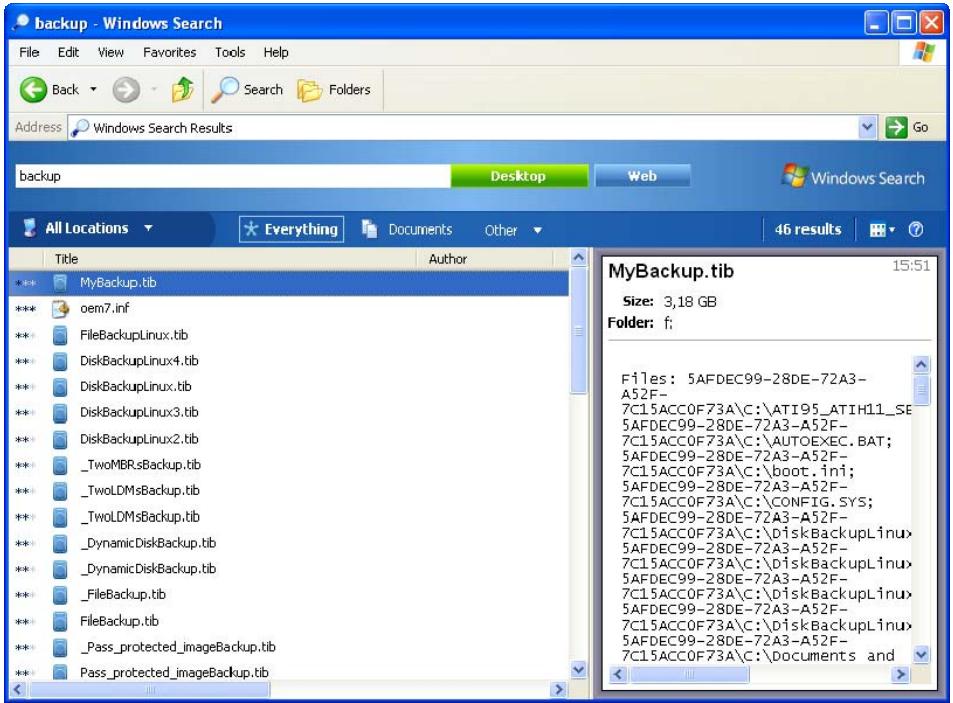Screen dimensions: 953x703
Task: Select the Everything filter
Action: click(x=291, y=229)
